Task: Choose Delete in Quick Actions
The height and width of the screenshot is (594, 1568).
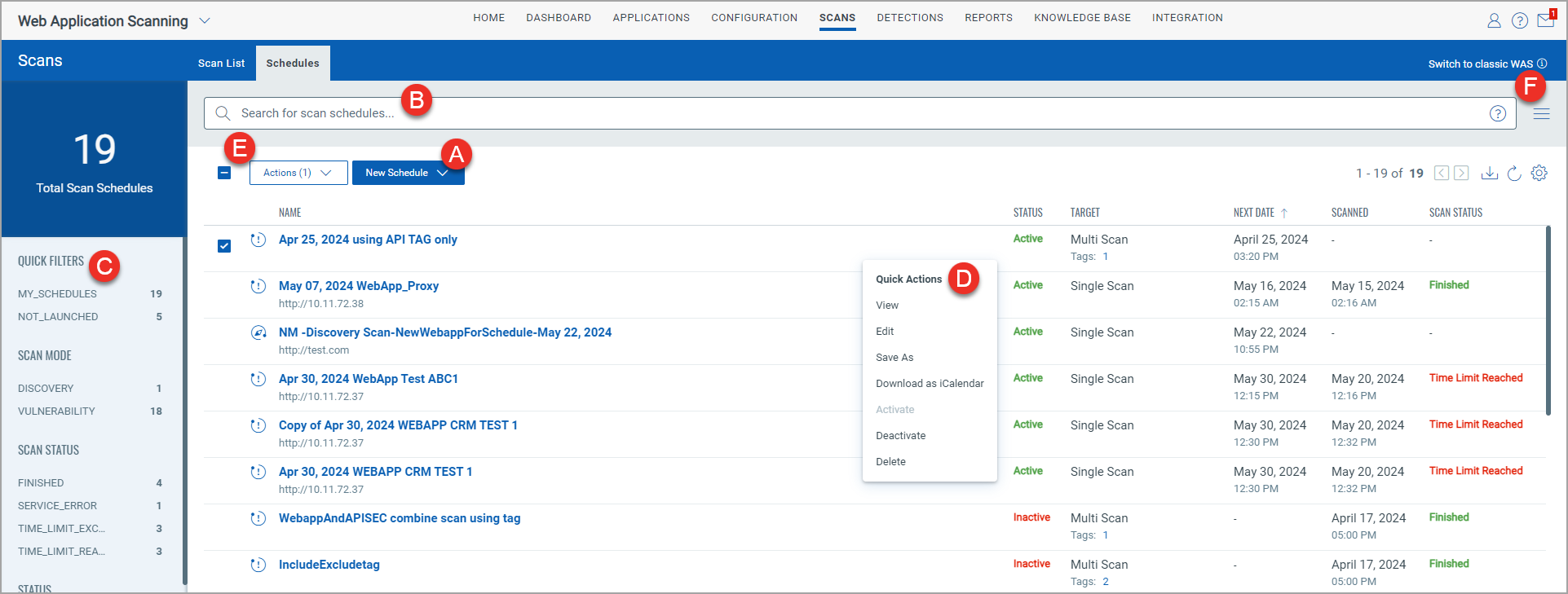Action: [x=890, y=462]
